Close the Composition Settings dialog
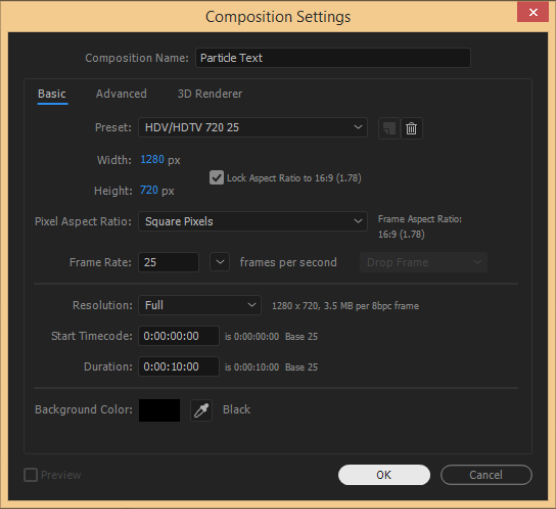The width and height of the screenshot is (556, 509). click(x=533, y=12)
